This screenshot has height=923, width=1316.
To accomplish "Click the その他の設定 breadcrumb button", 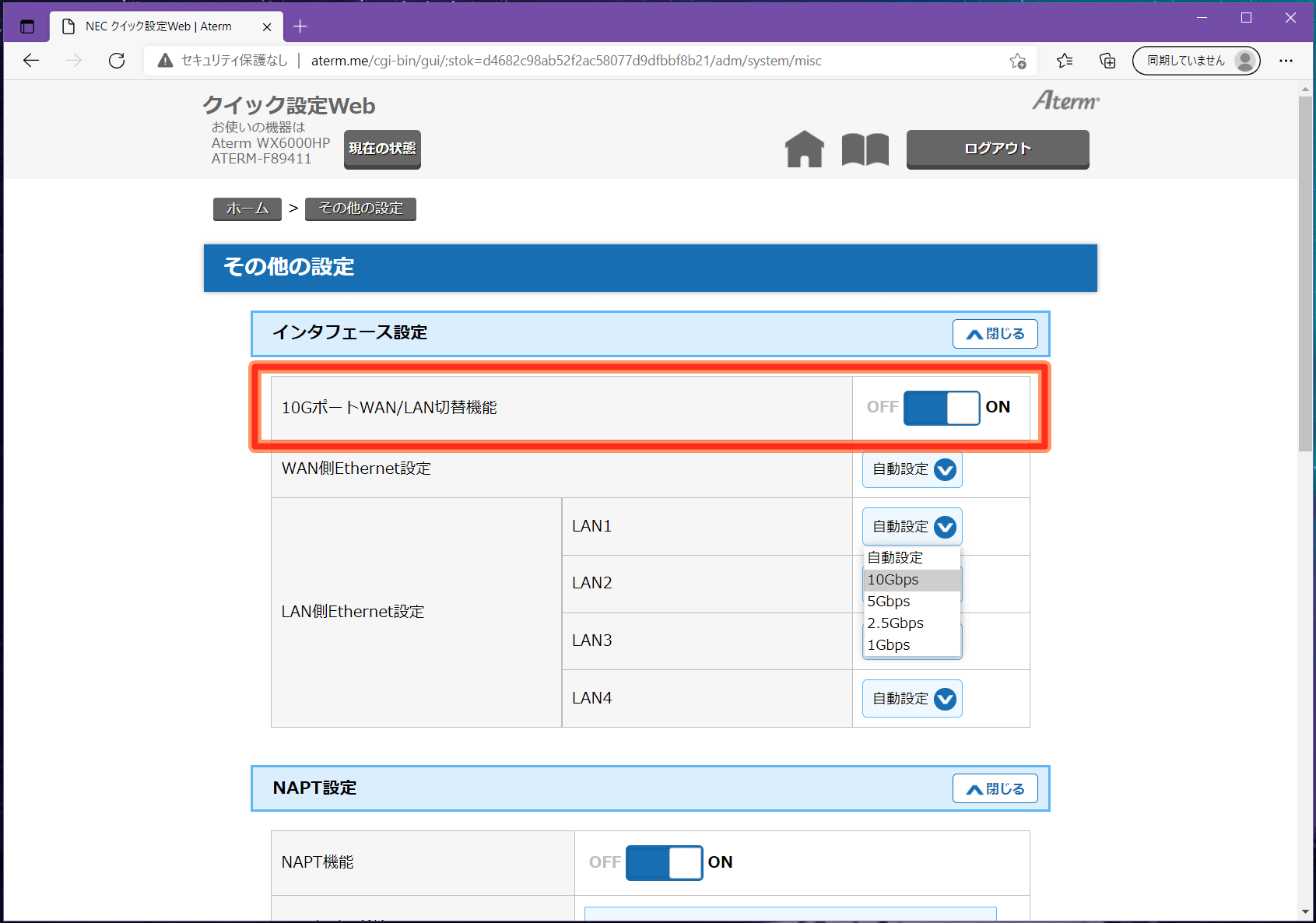I will (360, 209).
